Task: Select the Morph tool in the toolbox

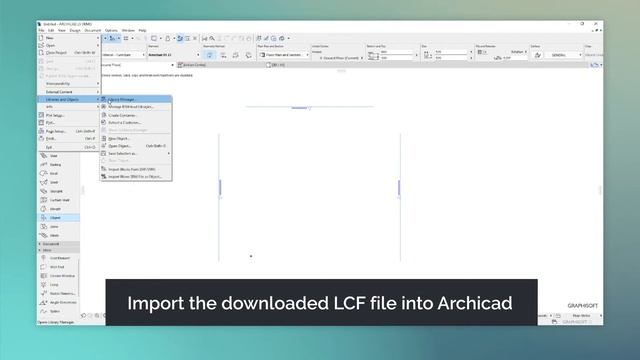Action: tap(59, 209)
